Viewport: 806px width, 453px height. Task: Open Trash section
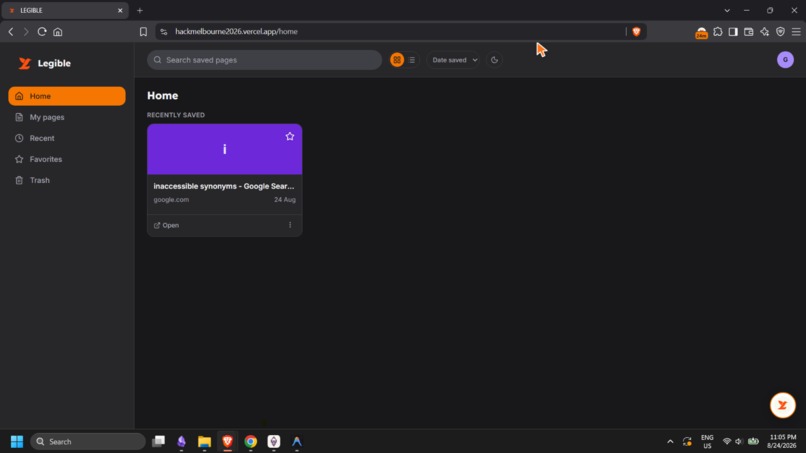pos(67,180)
